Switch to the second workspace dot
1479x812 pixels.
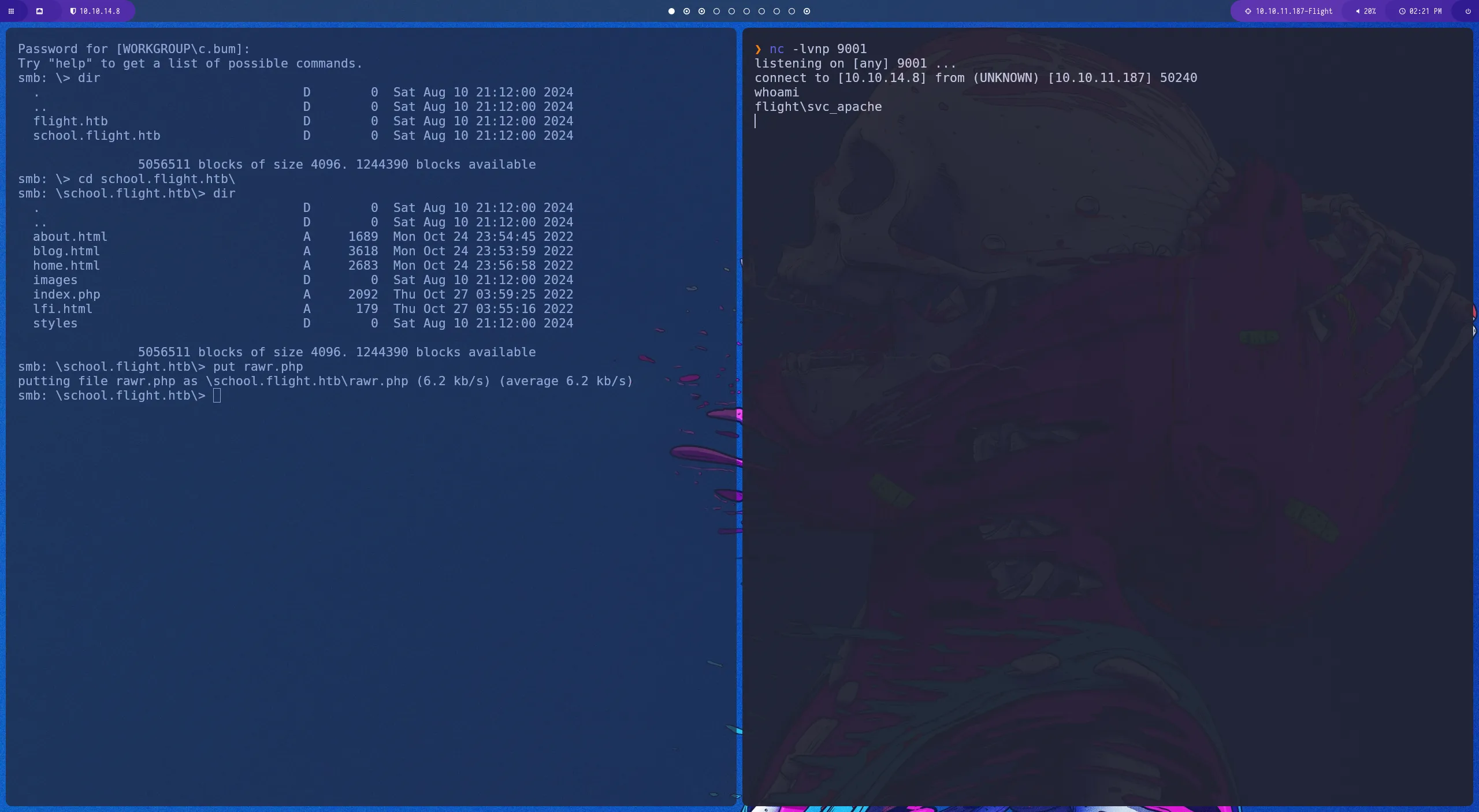pyautogui.click(x=686, y=11)
